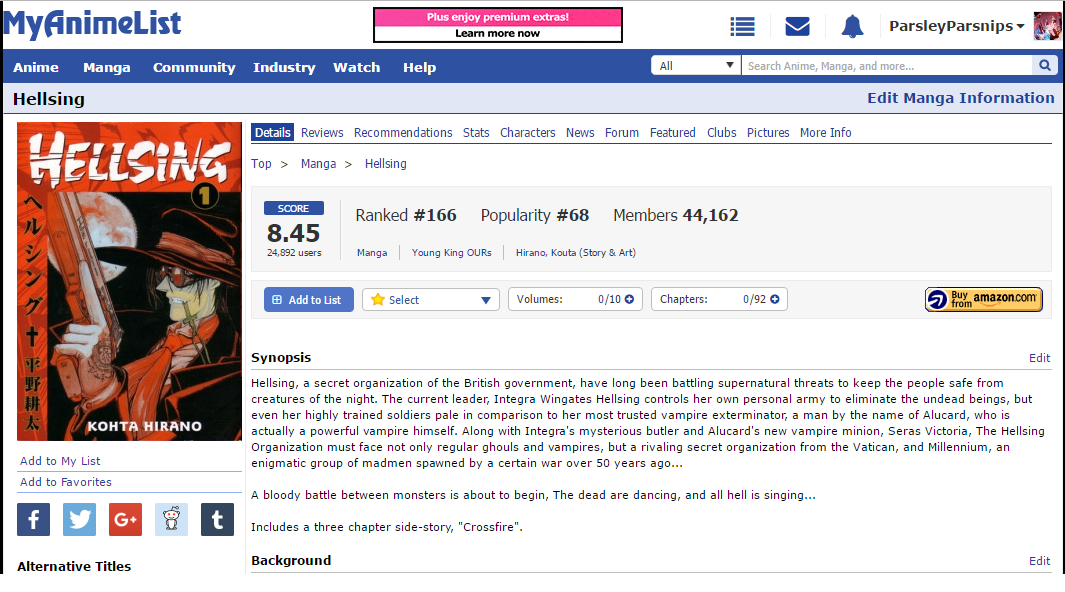
Task: Click Add to Favorites link
Action: [66, 482]
